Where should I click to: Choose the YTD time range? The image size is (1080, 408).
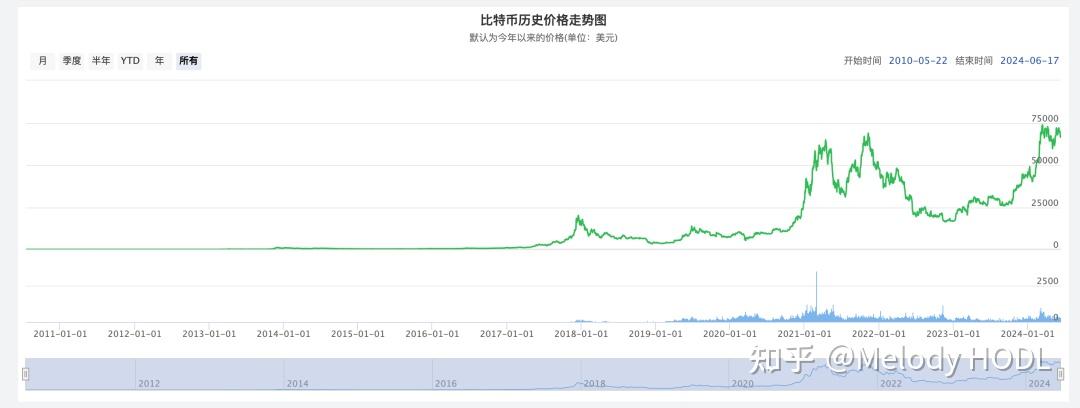(x=130, y=61)
